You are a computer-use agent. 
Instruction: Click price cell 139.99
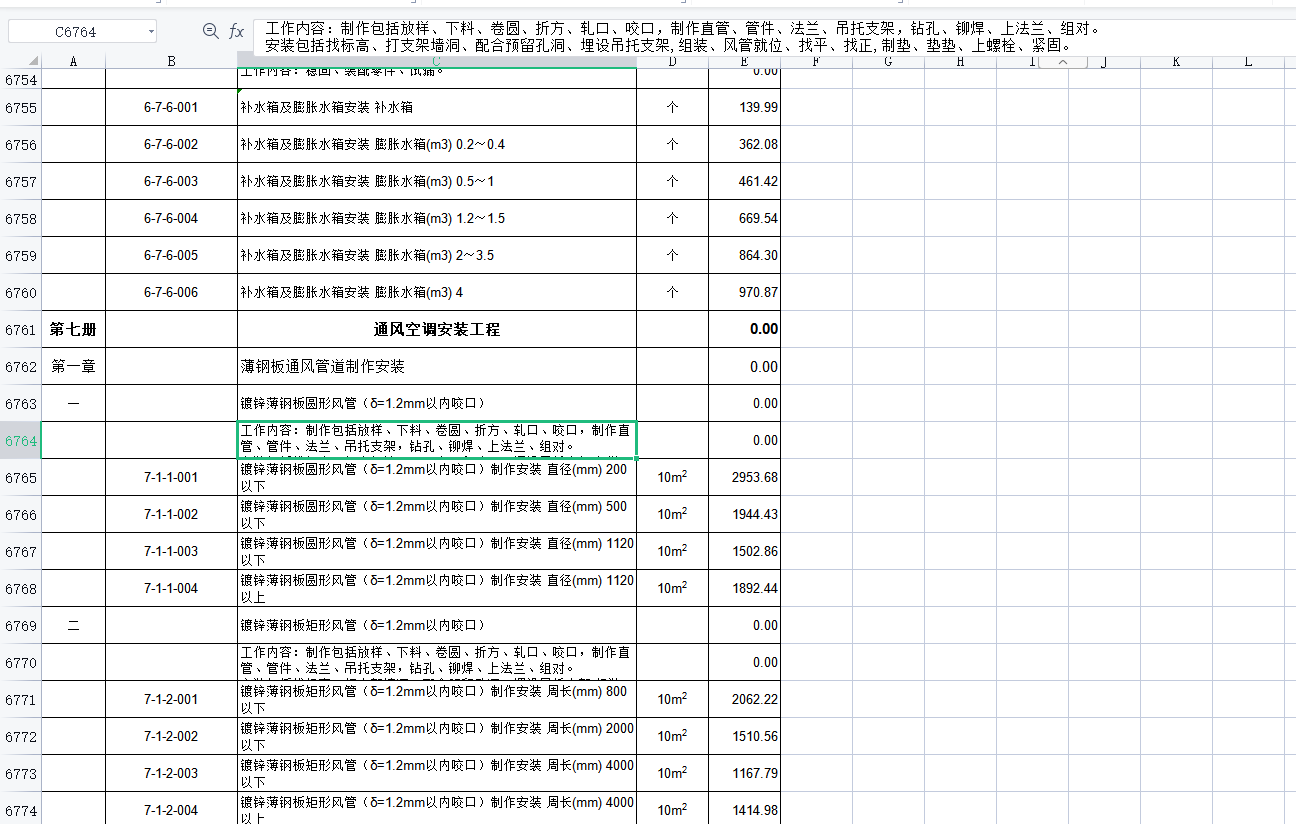point(744,107)
